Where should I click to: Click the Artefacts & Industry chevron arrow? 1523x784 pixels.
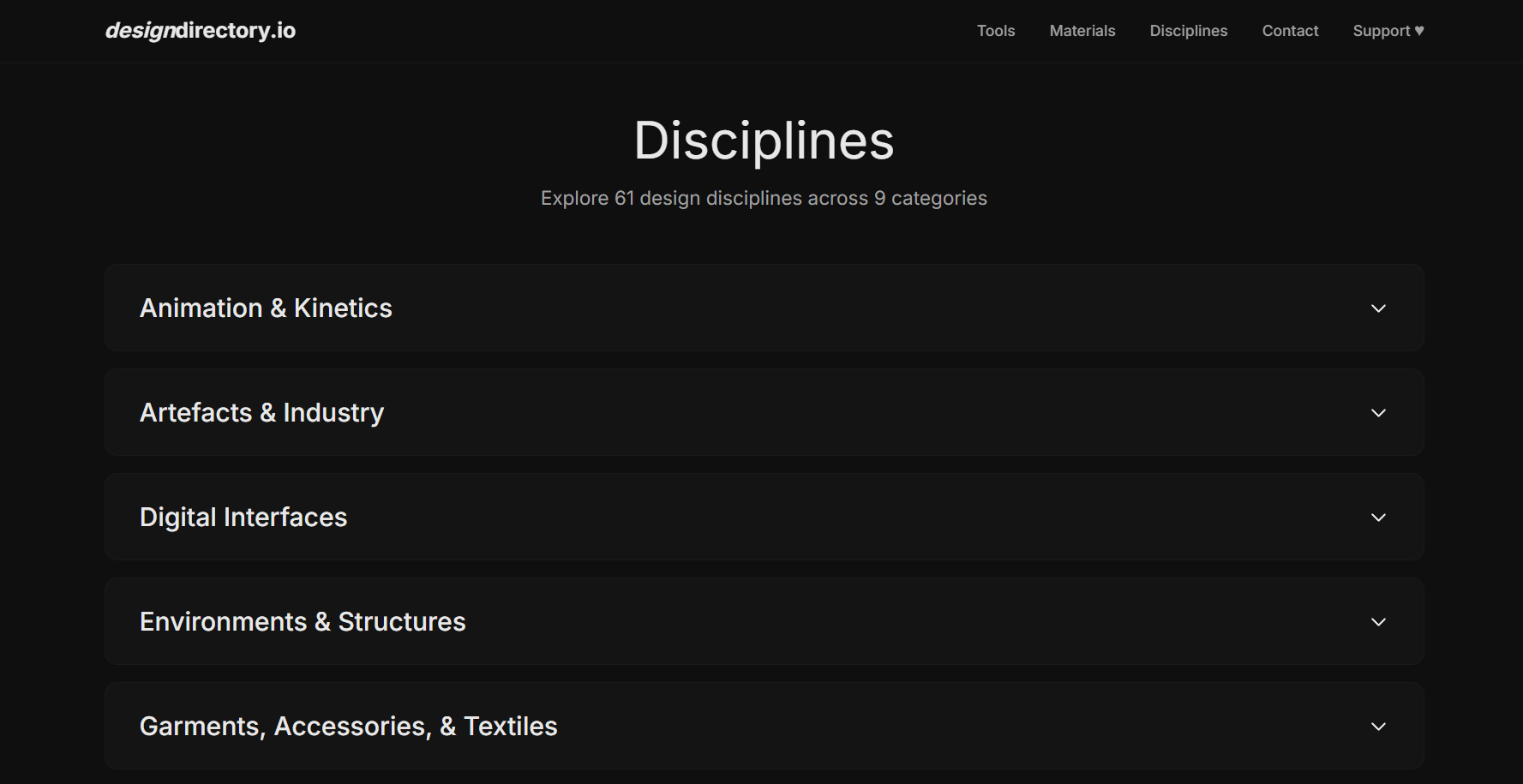1377,413
